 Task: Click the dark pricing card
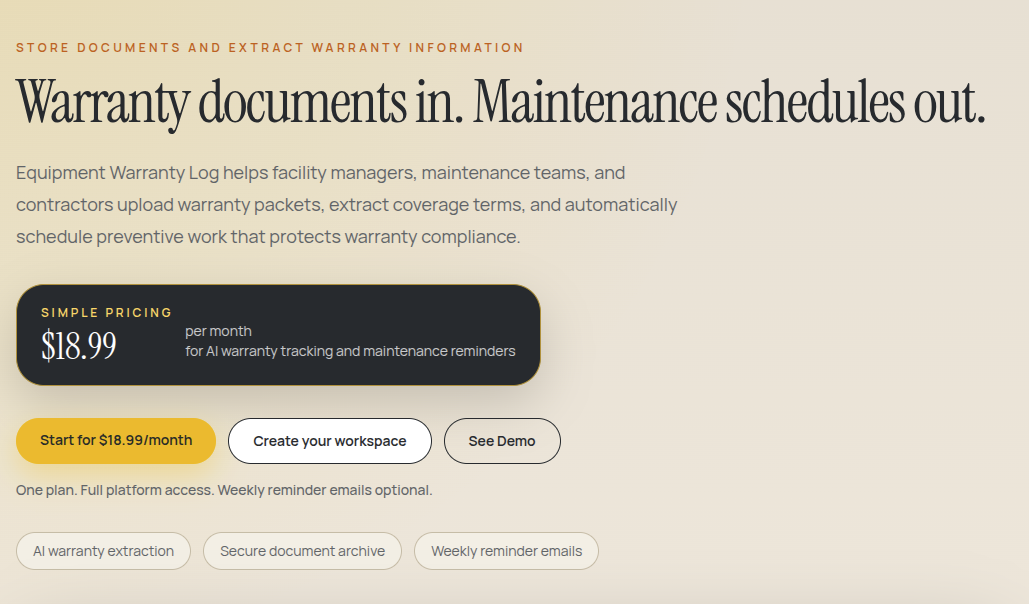coord(277,334)
